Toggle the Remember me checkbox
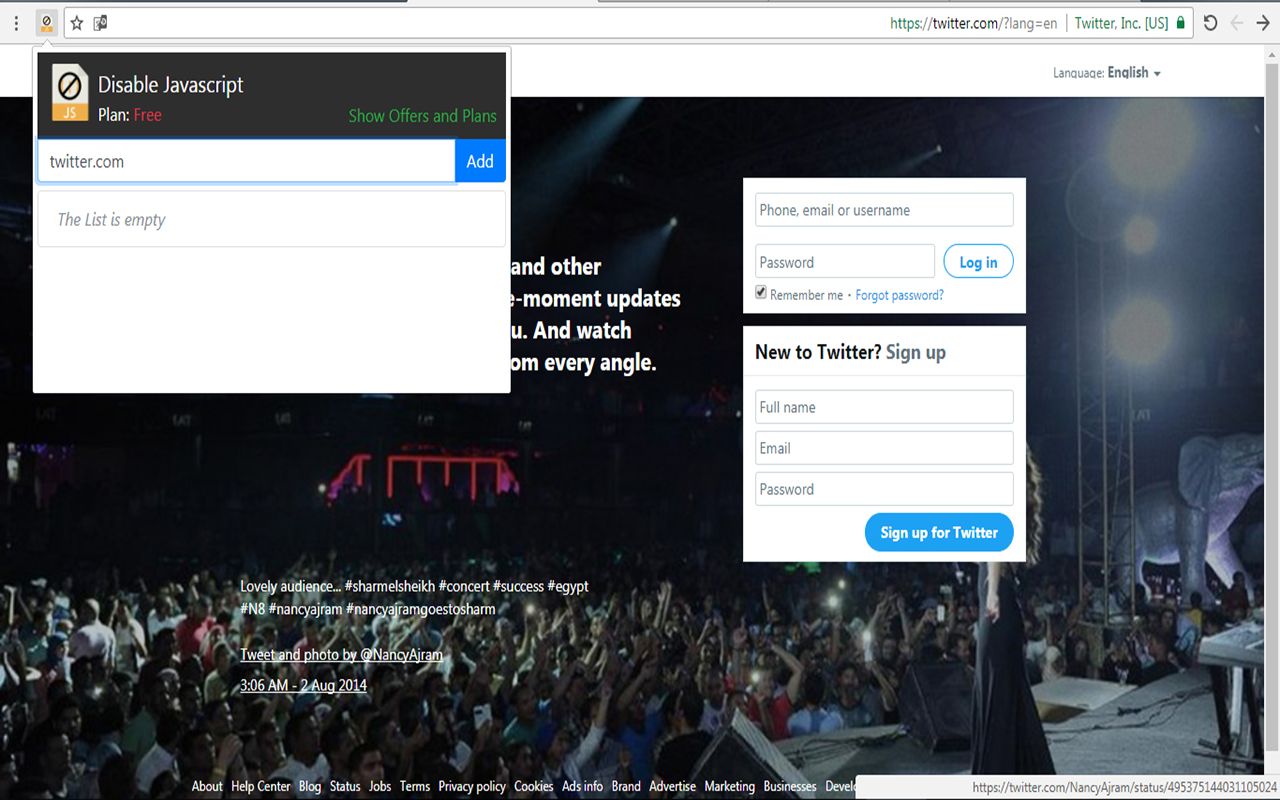The width and height of the screenshot is (1280, 800). (x=761, y=293)
